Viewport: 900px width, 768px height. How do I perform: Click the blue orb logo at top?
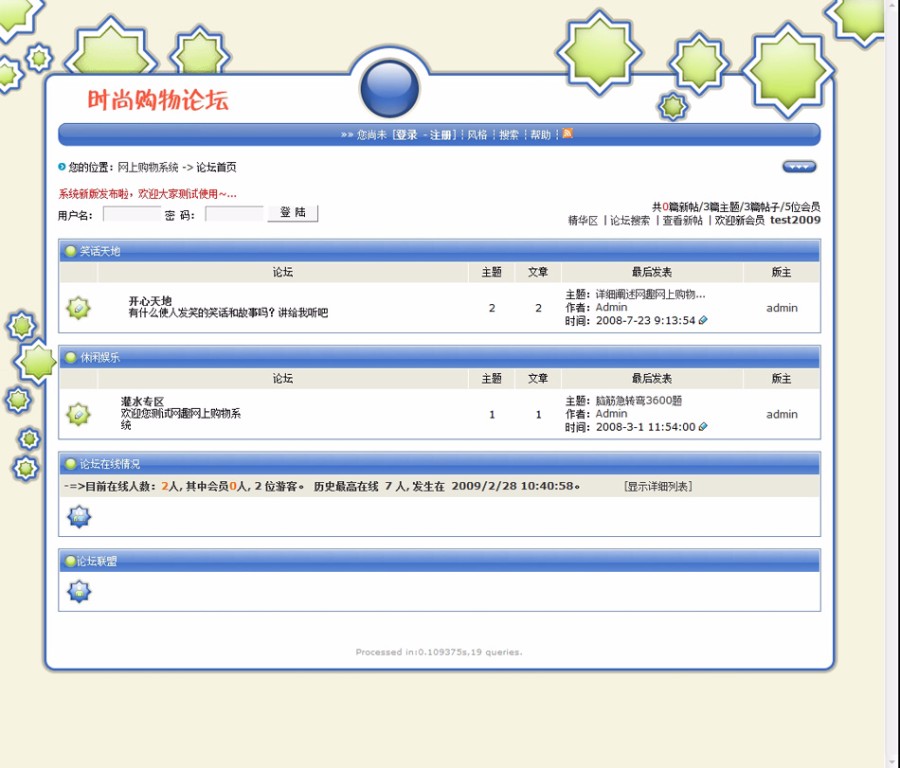pos(390,88)
